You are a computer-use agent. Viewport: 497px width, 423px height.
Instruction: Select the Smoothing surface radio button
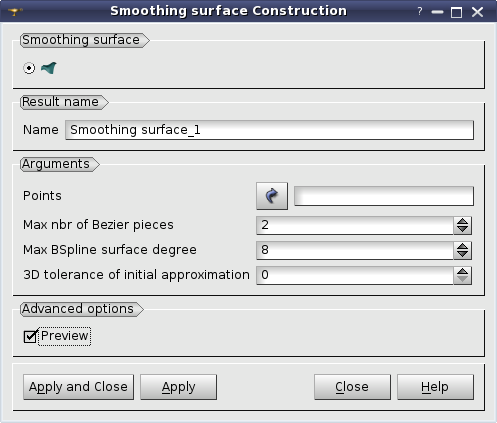coord(29,68)
